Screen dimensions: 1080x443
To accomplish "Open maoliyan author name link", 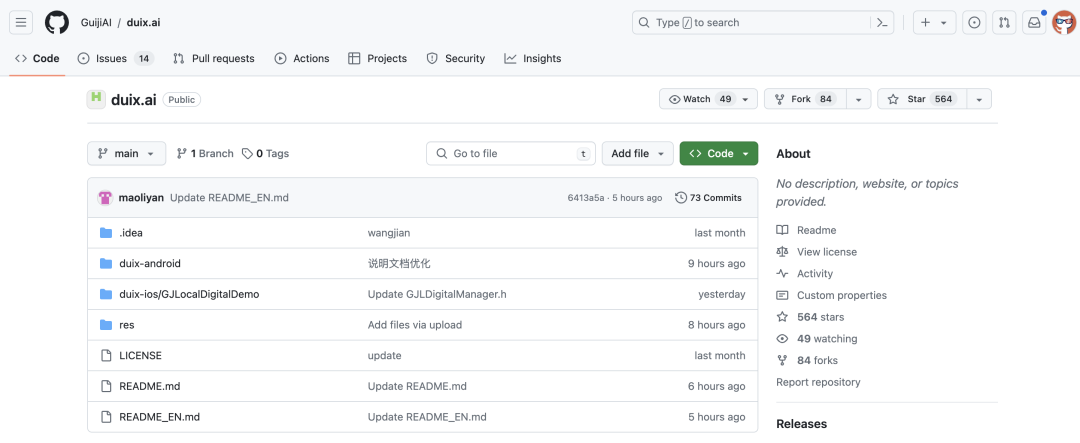I will (x=141, y=198).
